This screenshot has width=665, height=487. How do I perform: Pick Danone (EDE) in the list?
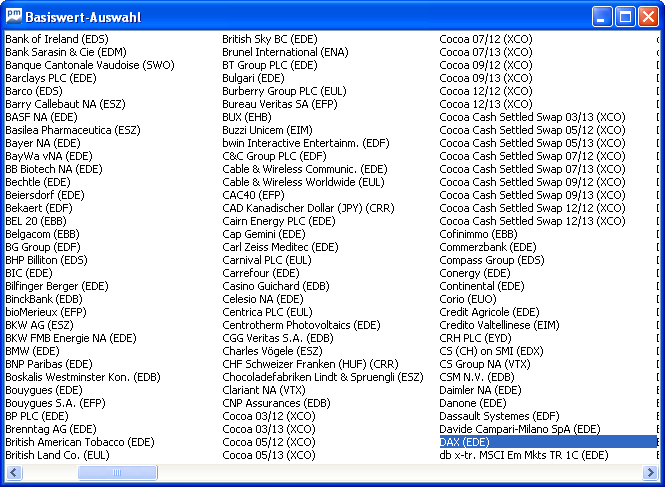(x=473, y=403)
